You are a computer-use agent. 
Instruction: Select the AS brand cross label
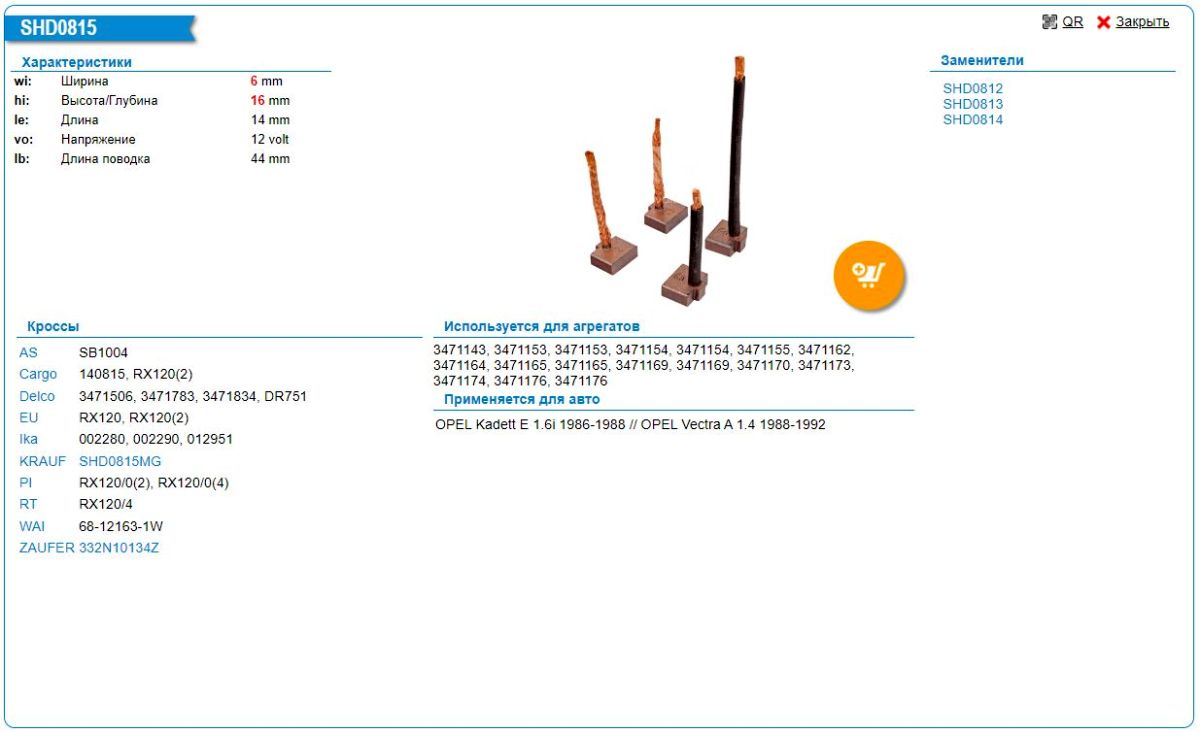point(28,353)
